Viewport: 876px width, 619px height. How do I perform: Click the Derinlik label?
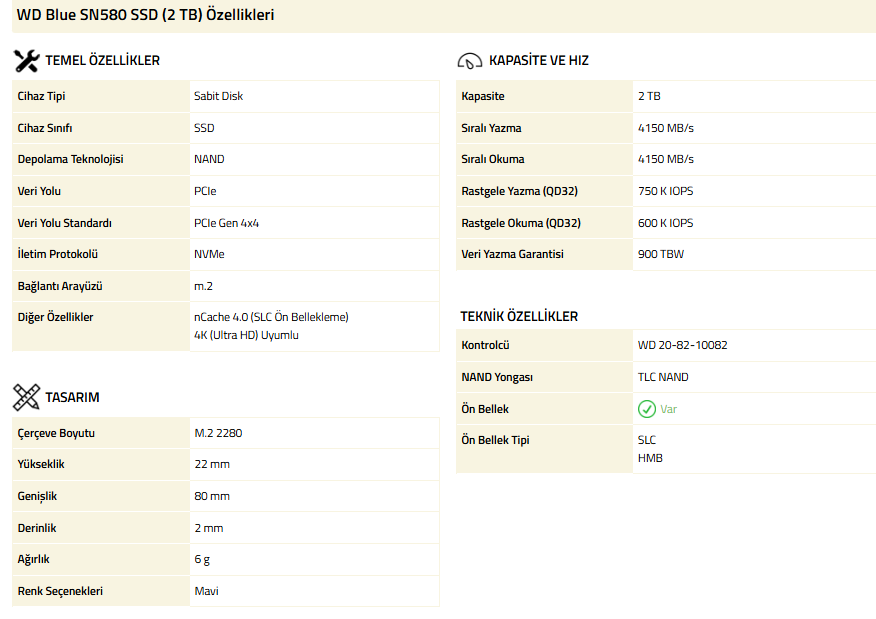click(x=37, y=528)
